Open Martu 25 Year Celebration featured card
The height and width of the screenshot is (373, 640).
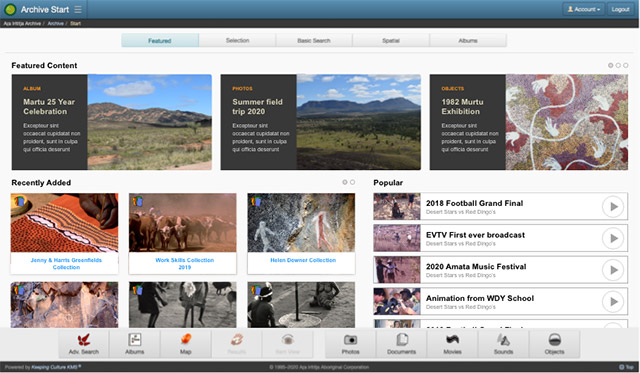[111, 122]
